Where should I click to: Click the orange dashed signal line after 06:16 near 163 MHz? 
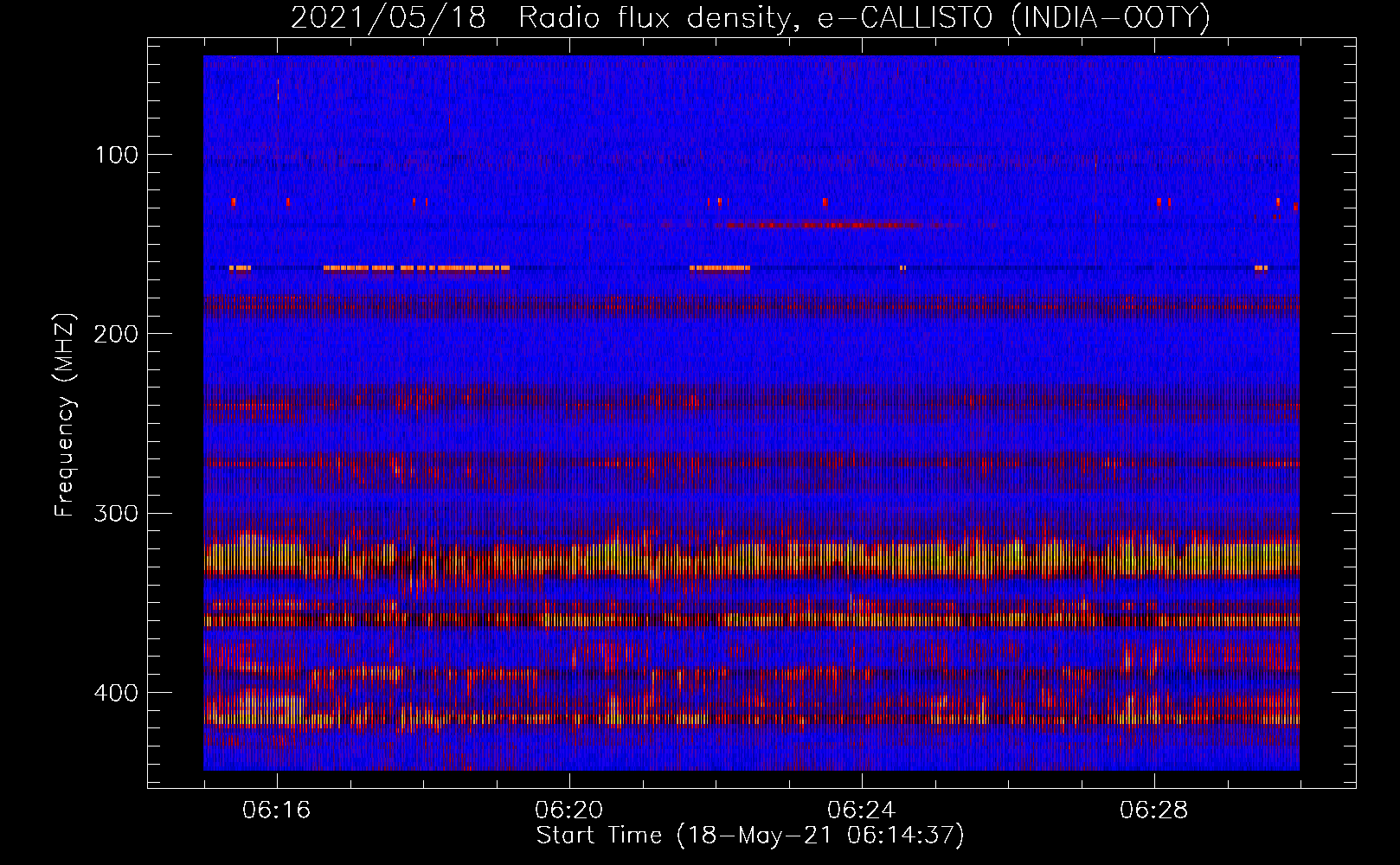pos(416,268)
